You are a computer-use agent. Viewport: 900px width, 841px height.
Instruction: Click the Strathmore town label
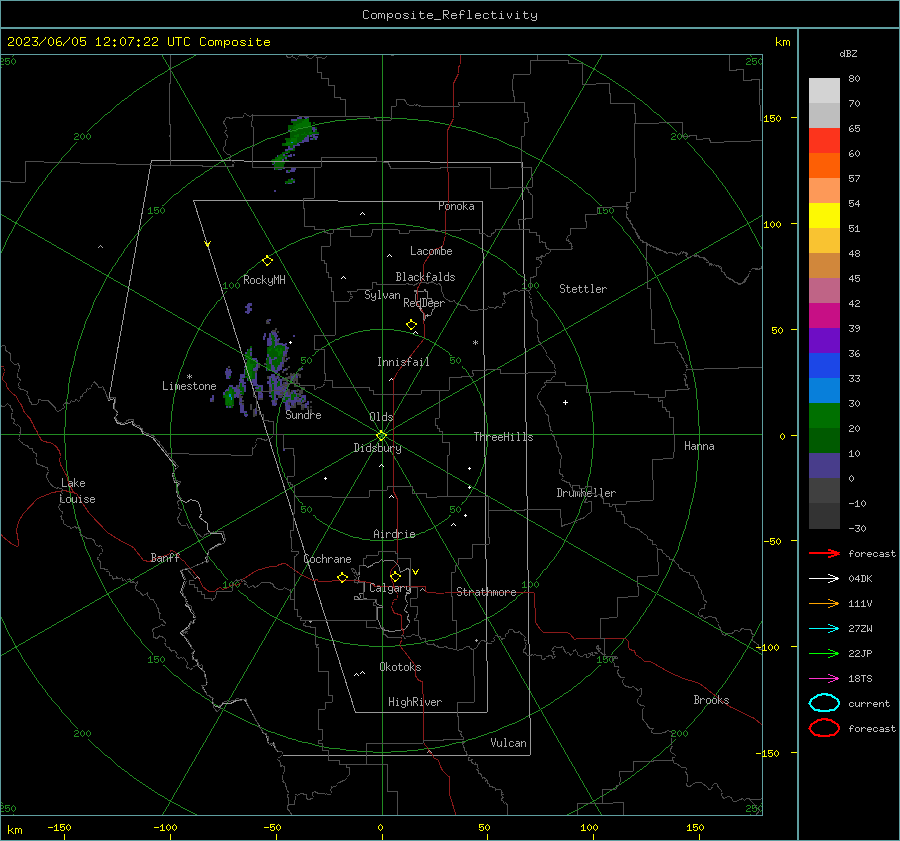click(486, 592)
